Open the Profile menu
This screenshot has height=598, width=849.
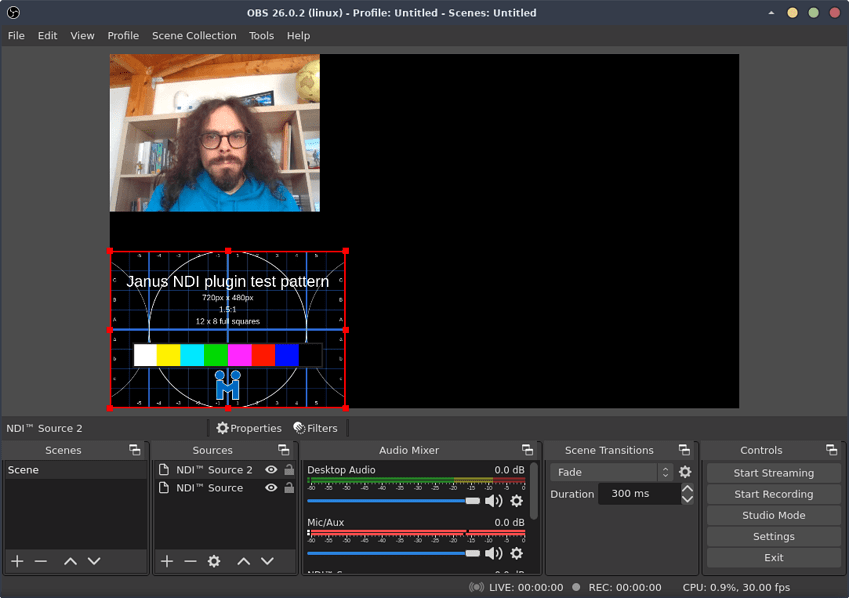pos(123,36)
